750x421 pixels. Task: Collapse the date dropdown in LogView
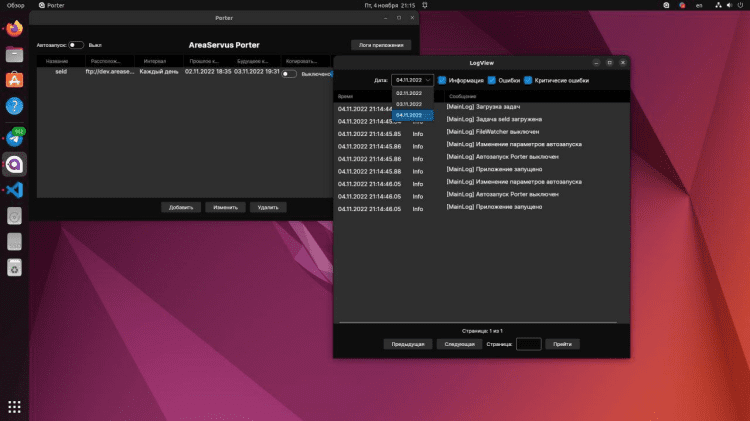click(x=412, y=80)
